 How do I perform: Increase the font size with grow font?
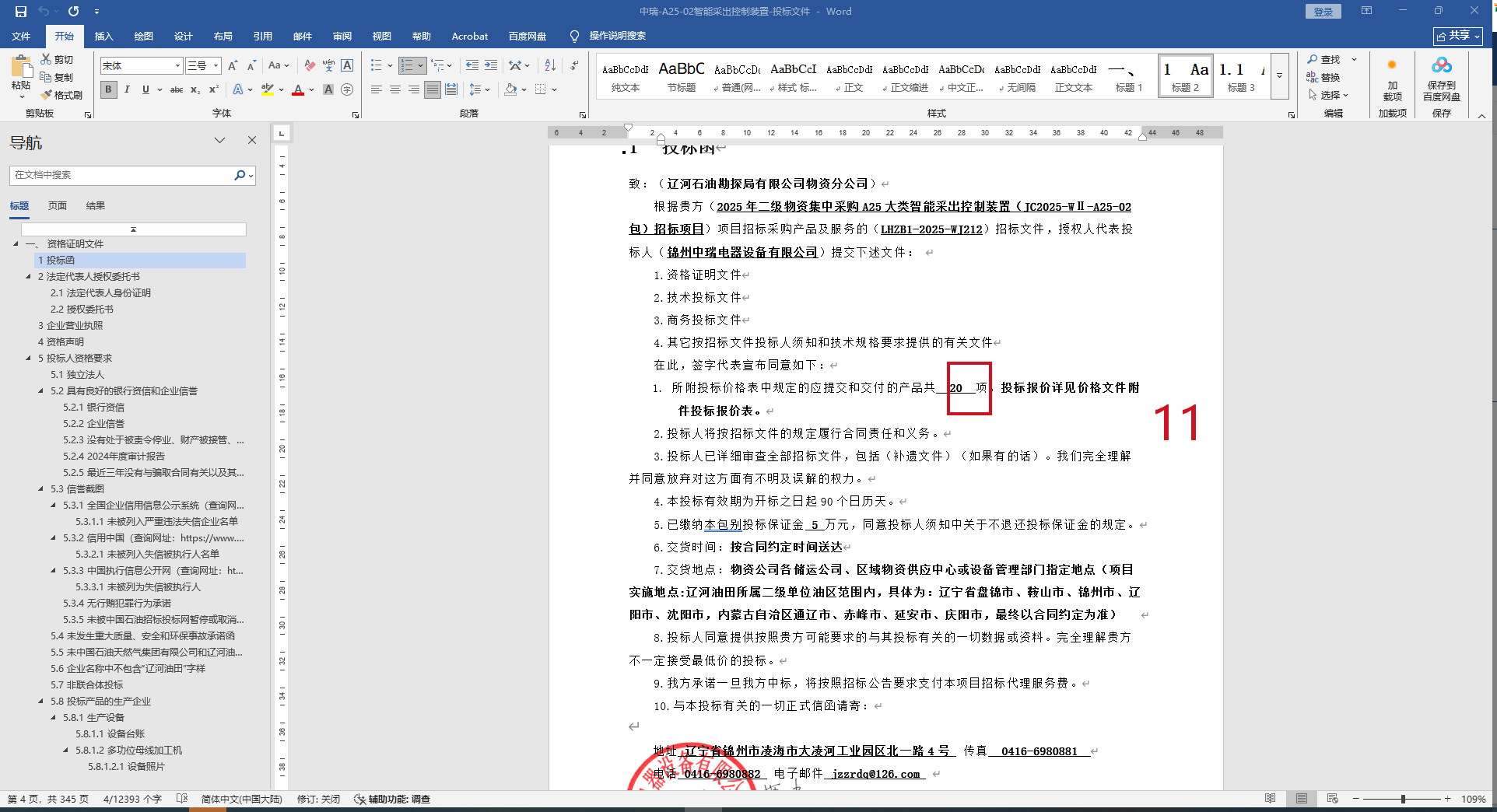[233, 66]
